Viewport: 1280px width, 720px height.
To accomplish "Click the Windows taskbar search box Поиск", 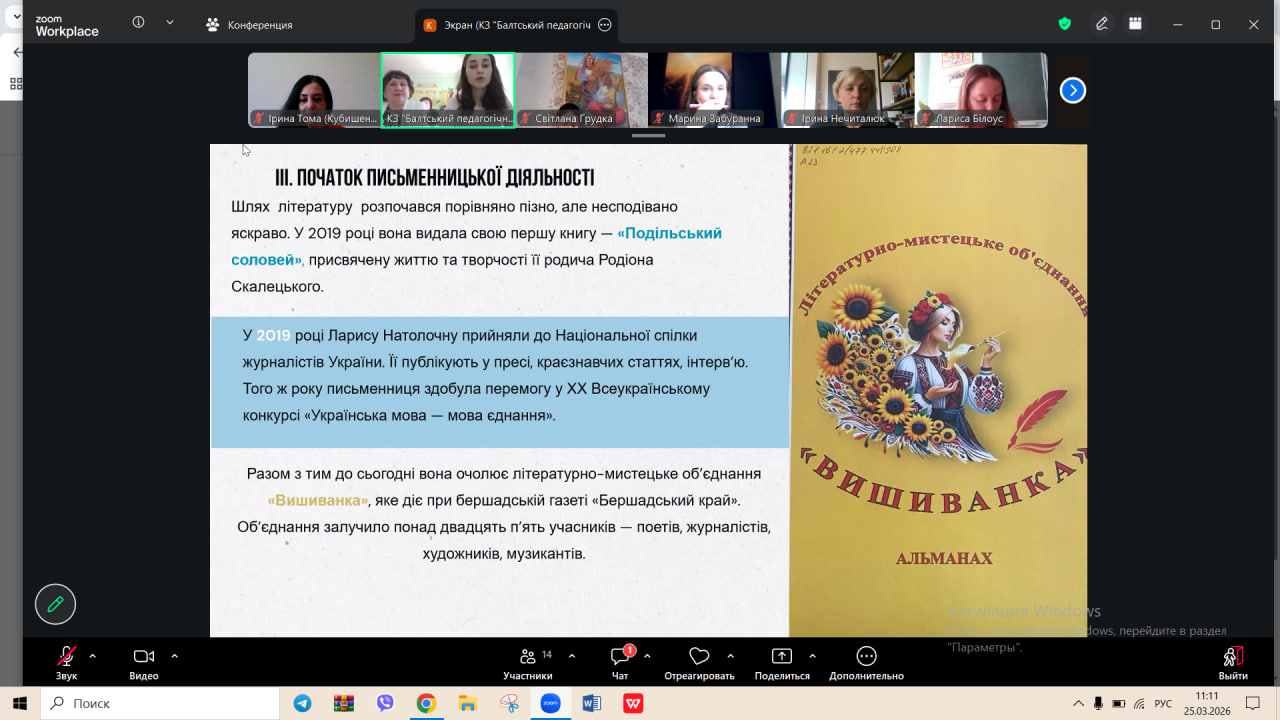I will coord(160,704).
